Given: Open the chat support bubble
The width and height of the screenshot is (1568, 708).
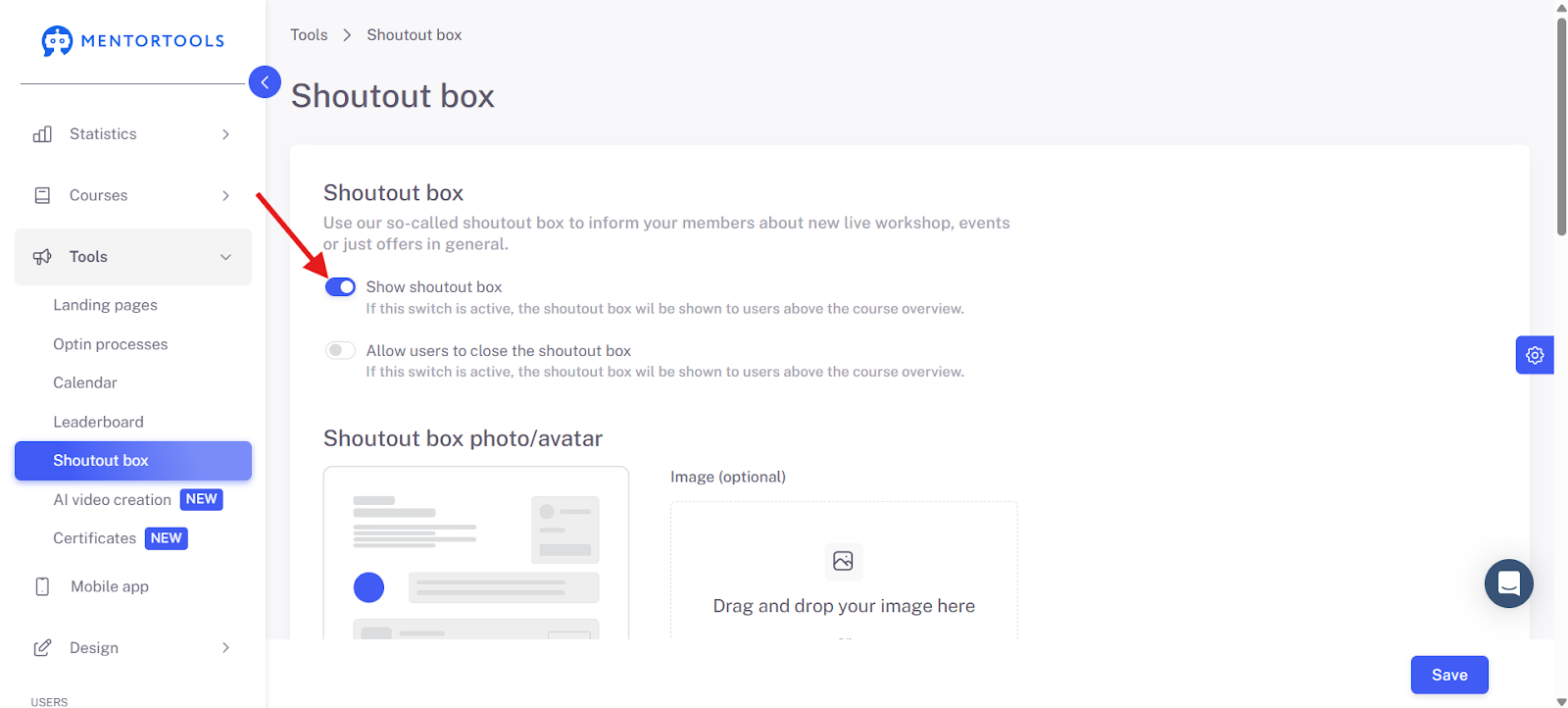Looking at the screenshot, I should click(1509, 583).
